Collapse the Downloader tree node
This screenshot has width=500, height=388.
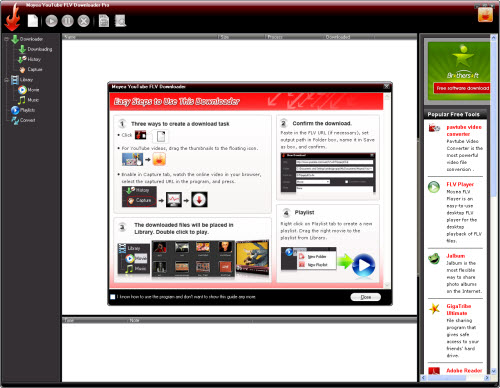6,39
